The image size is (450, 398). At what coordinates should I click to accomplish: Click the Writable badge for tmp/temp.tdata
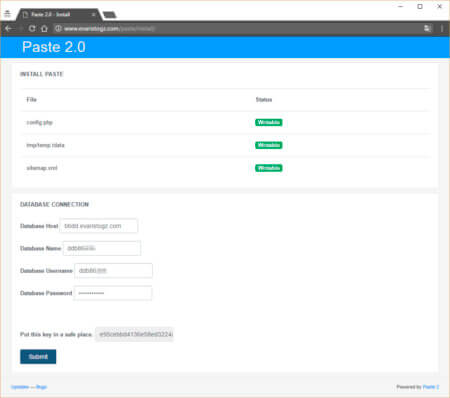point(269,145)
